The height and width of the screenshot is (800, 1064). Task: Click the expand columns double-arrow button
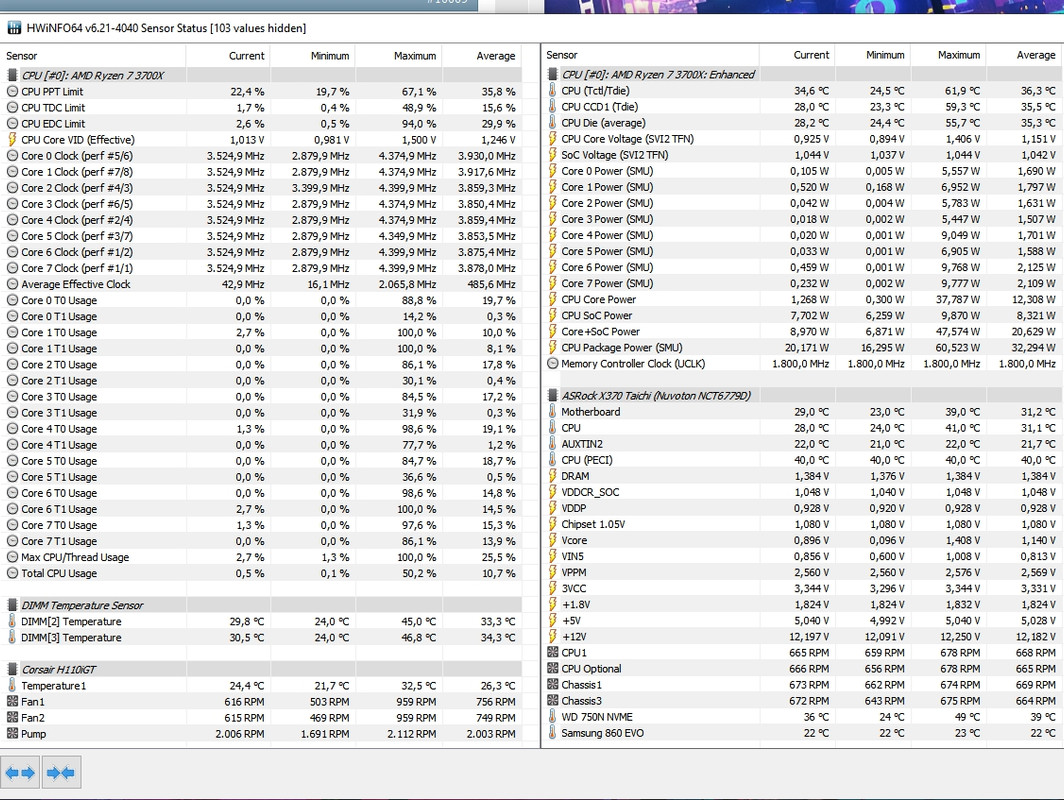point(20,772)
